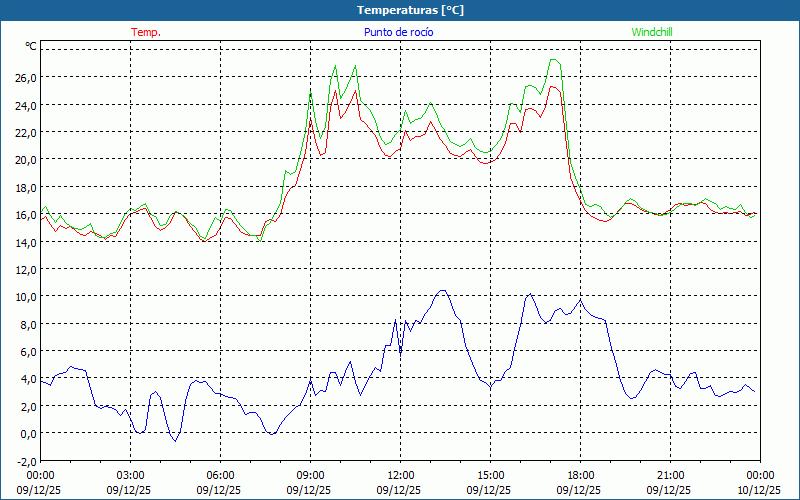Click the -2,0 y-axis value

[x=26, y=461]
